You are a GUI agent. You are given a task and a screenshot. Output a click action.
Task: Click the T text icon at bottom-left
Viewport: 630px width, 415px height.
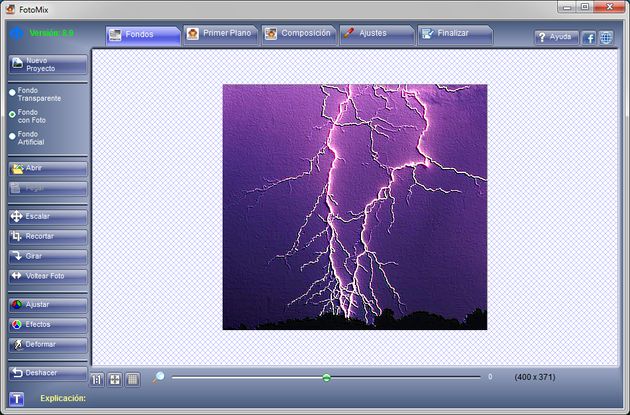click(17, 398)
